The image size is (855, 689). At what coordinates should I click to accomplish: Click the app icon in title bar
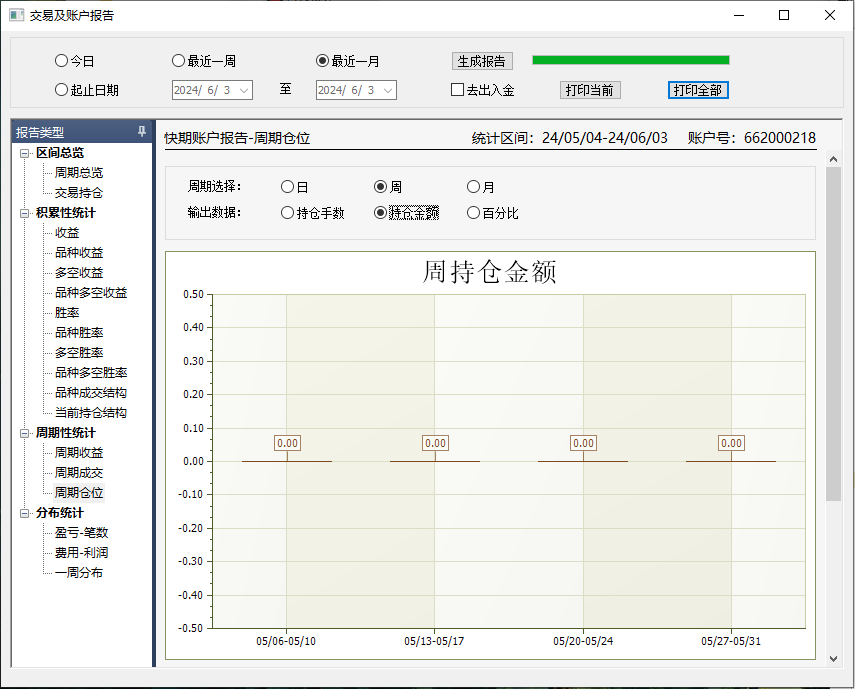(16, 15)
